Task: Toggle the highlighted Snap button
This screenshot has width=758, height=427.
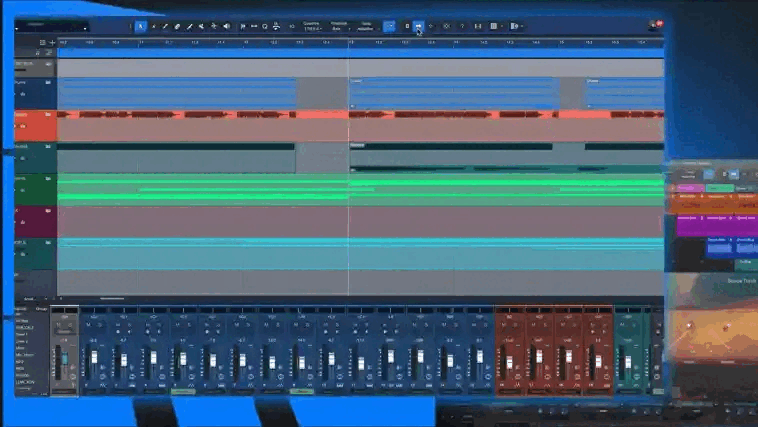Action: (x=389, y=26)
